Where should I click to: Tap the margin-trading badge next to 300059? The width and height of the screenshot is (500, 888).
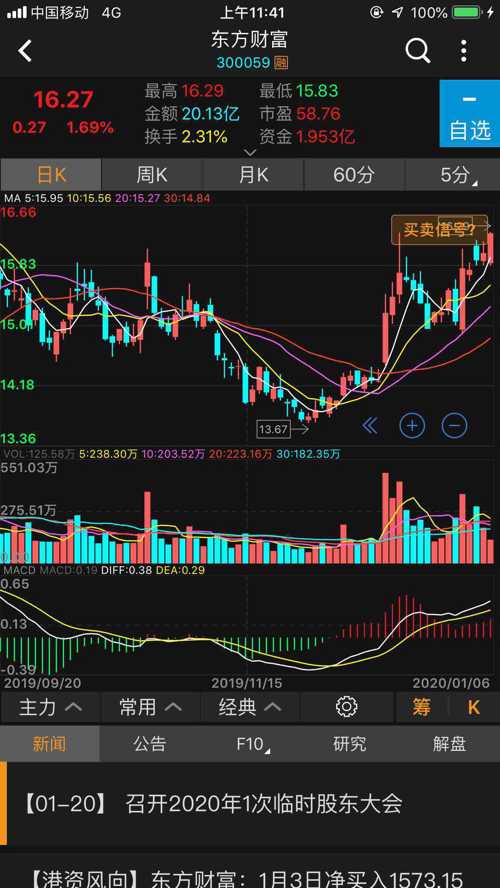tap(280, 63)
